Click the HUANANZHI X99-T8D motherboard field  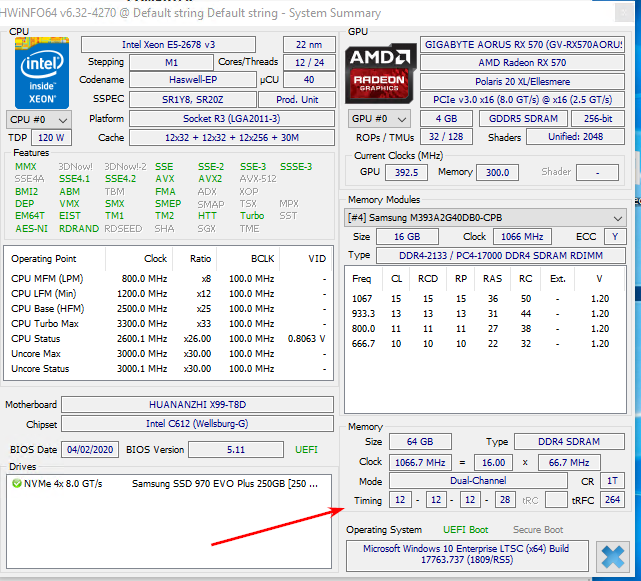(x=196, y=405)
